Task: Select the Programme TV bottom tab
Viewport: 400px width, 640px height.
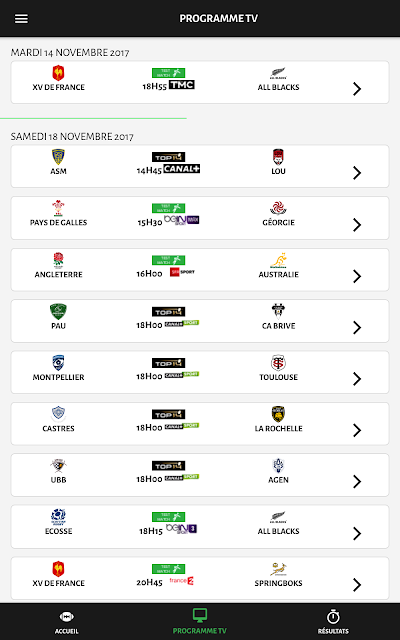Action: tap(200, 622)
